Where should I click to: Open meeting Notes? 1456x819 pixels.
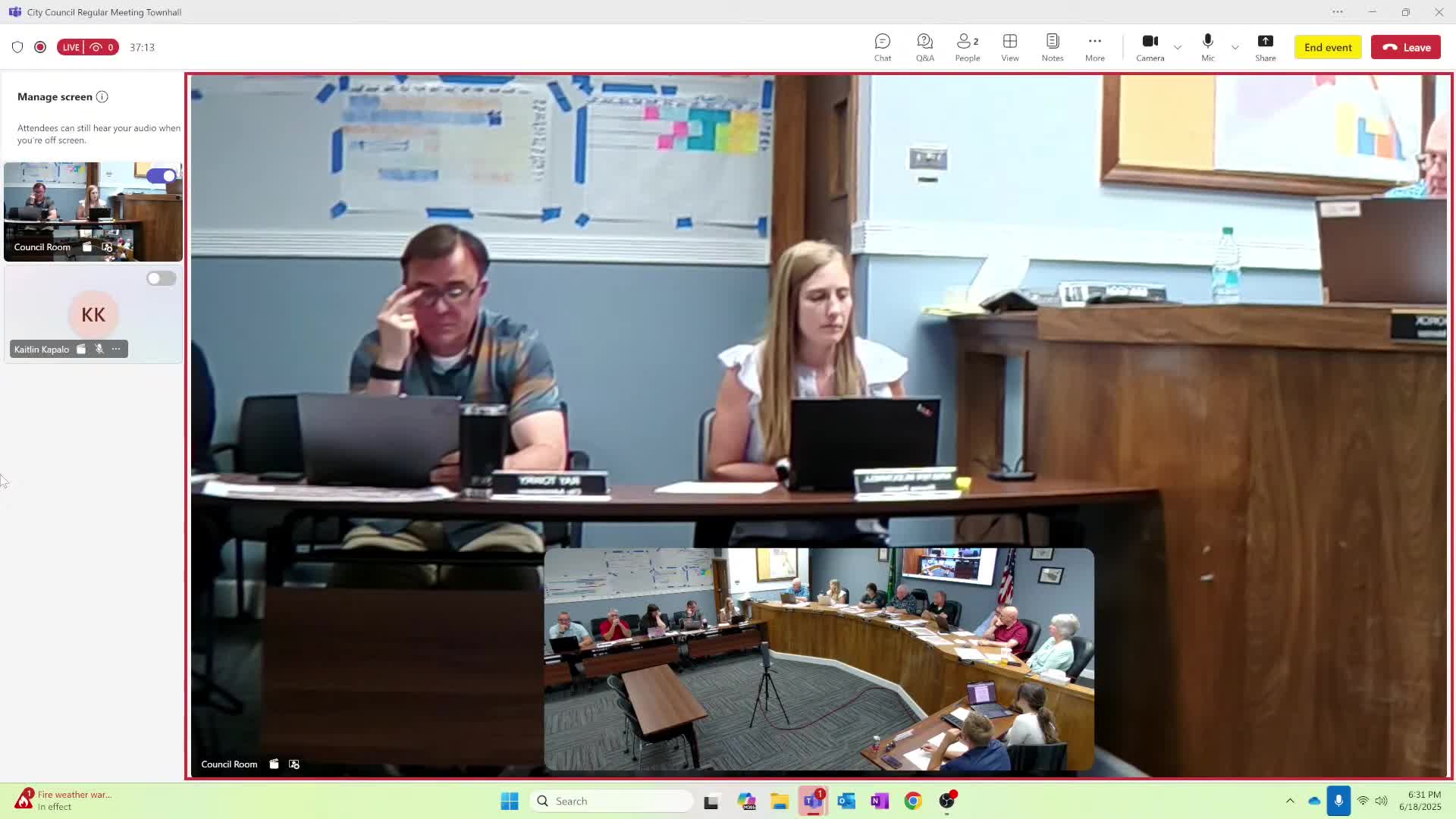(x=1052, y=47)
